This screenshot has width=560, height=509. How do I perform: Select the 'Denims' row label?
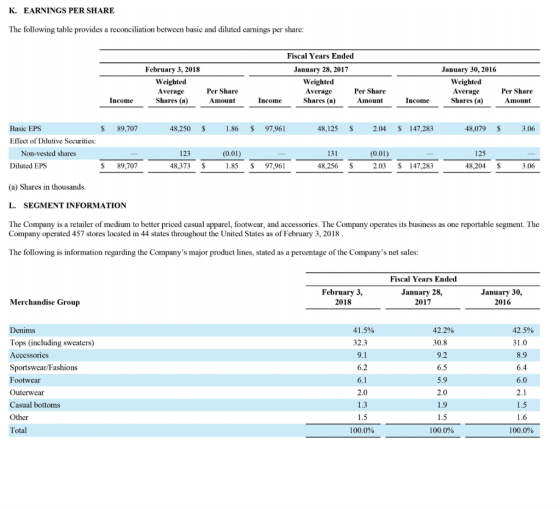click(22, 330)
